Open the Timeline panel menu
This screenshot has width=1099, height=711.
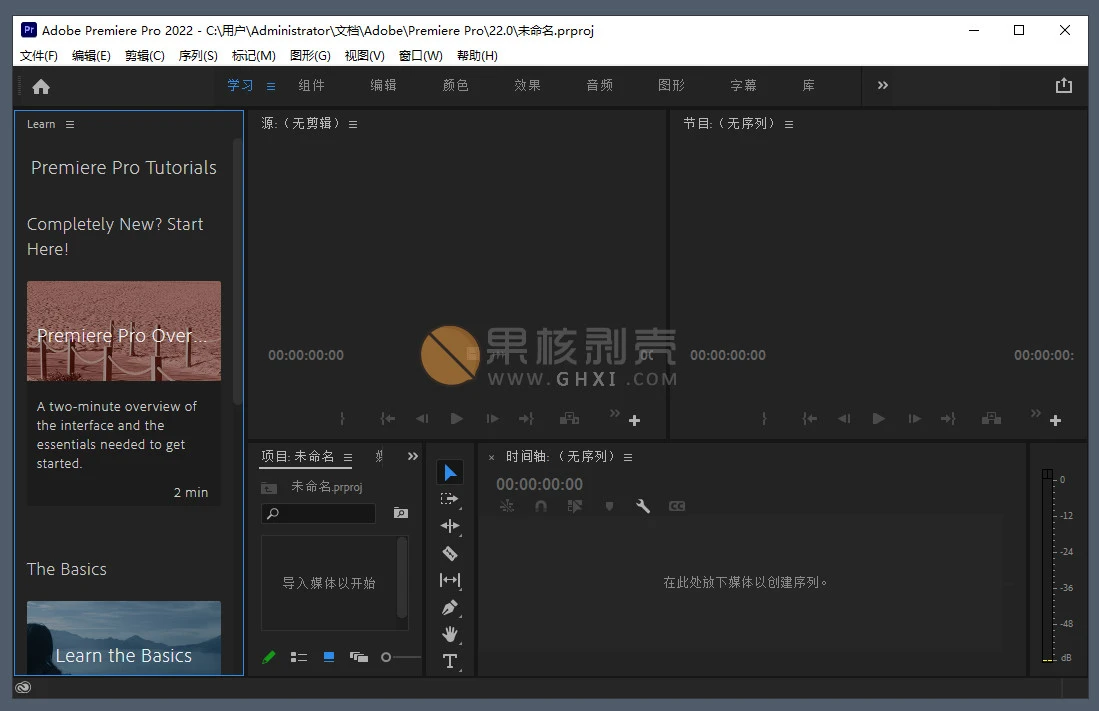[x=628, y=457]
